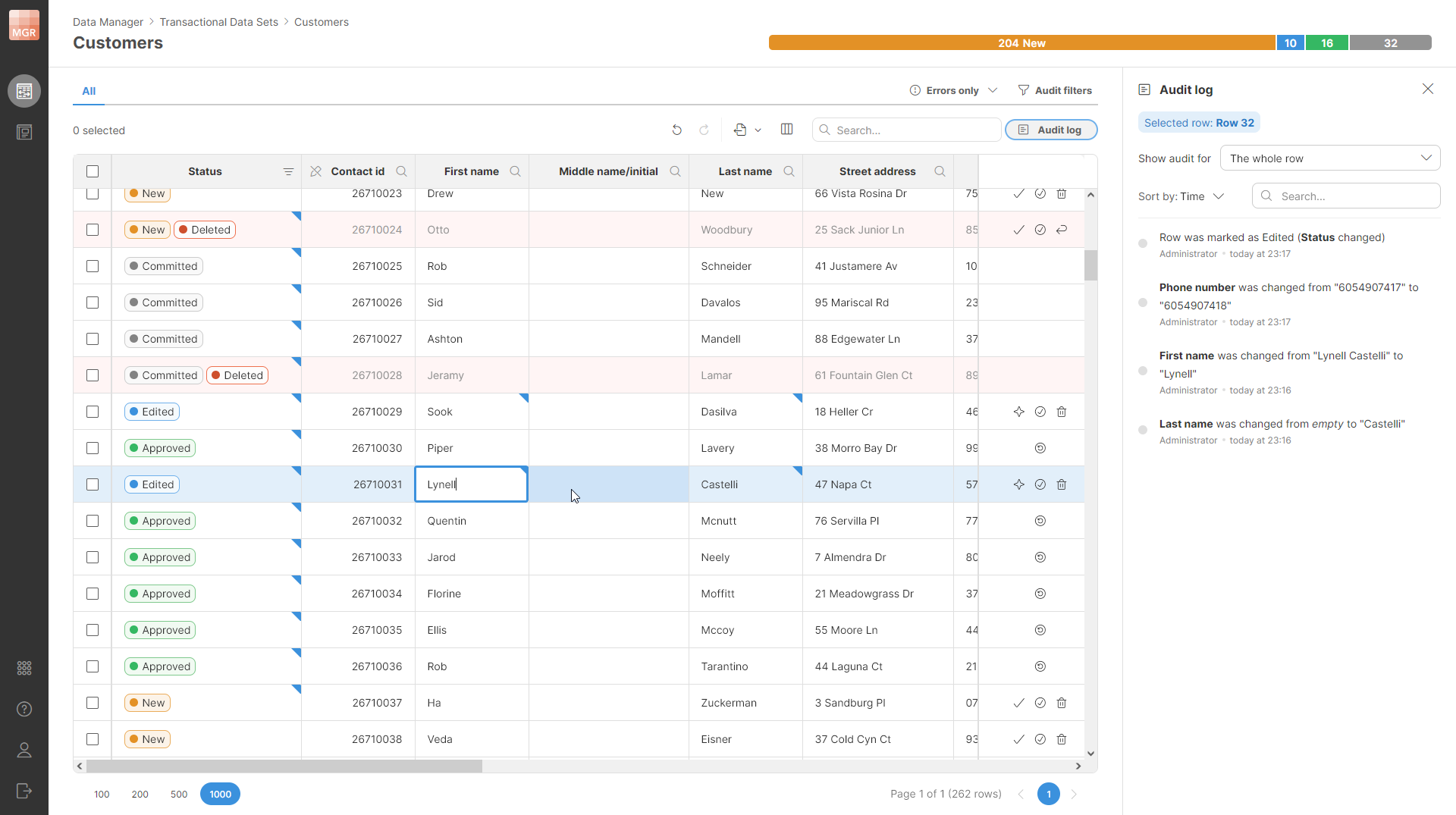Open the export data icon

[x=742, y=130]
